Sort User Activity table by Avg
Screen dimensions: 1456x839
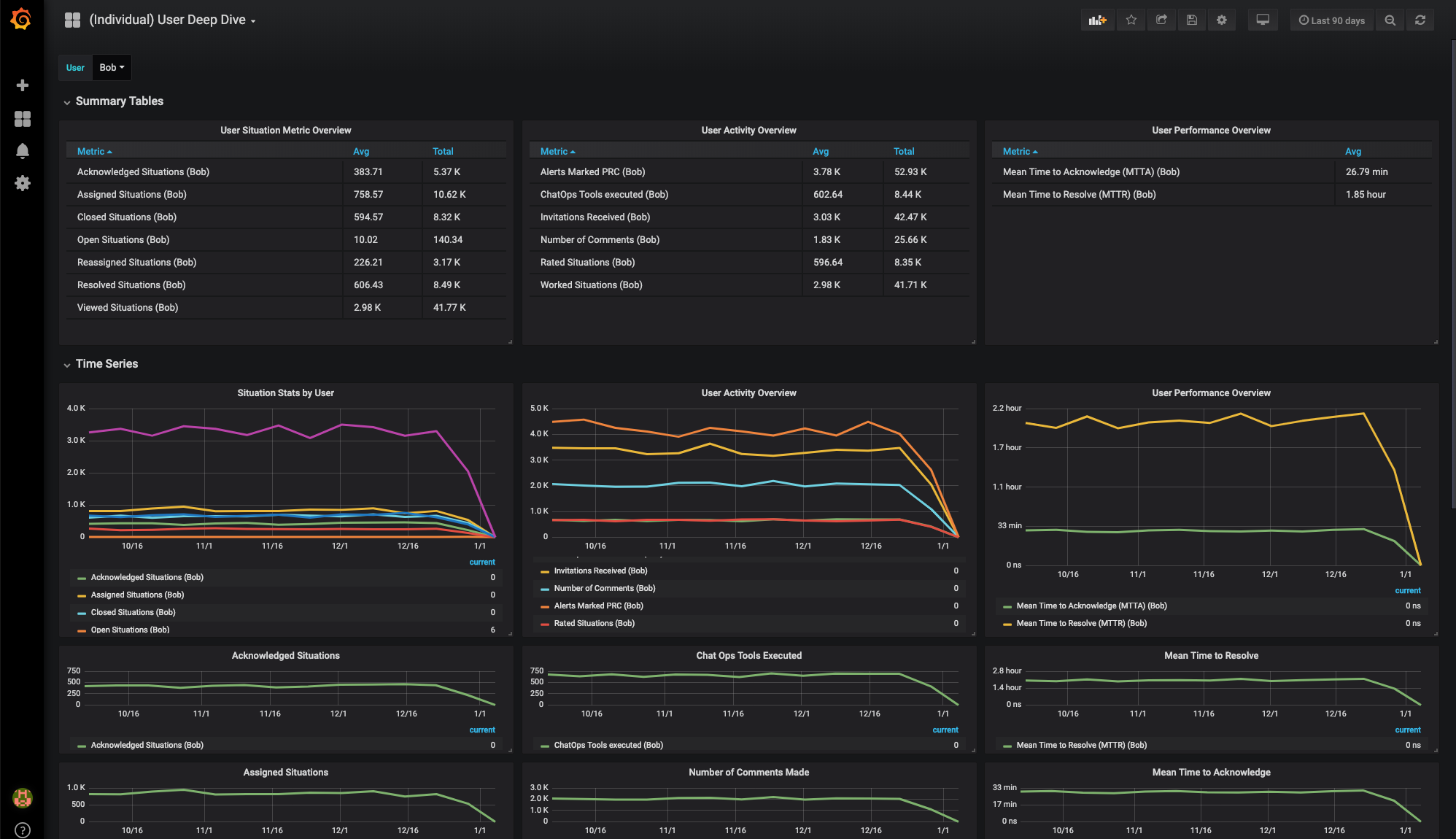(x=821, y=151)
